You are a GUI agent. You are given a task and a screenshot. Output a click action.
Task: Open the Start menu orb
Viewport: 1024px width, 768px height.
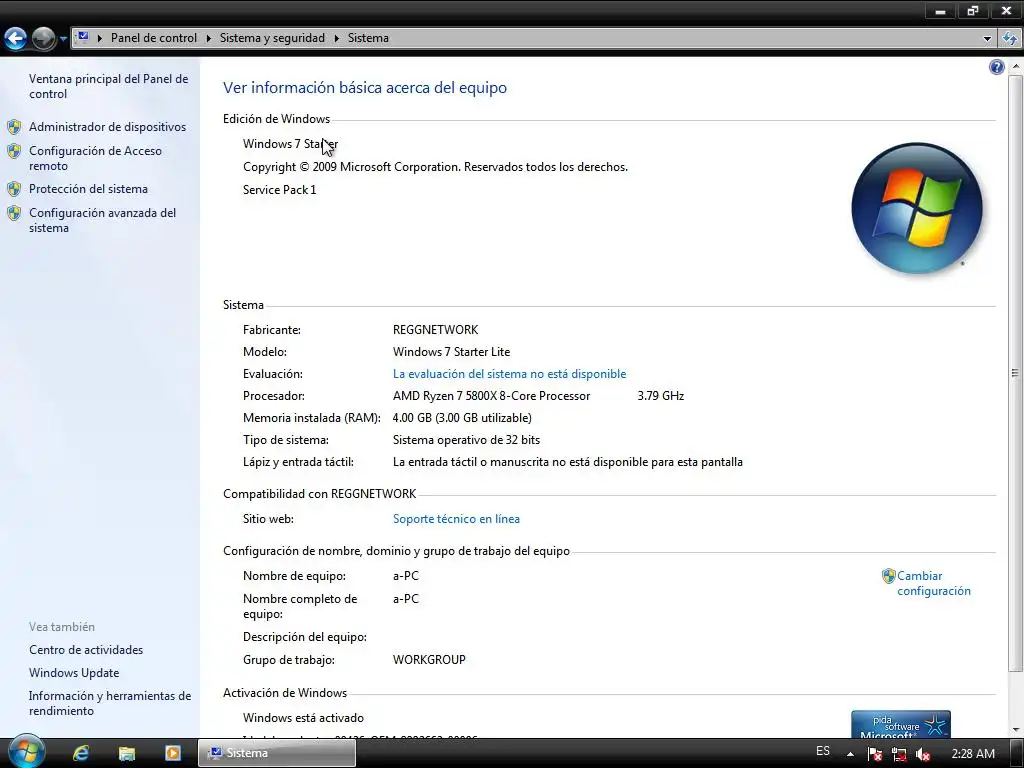27,751
